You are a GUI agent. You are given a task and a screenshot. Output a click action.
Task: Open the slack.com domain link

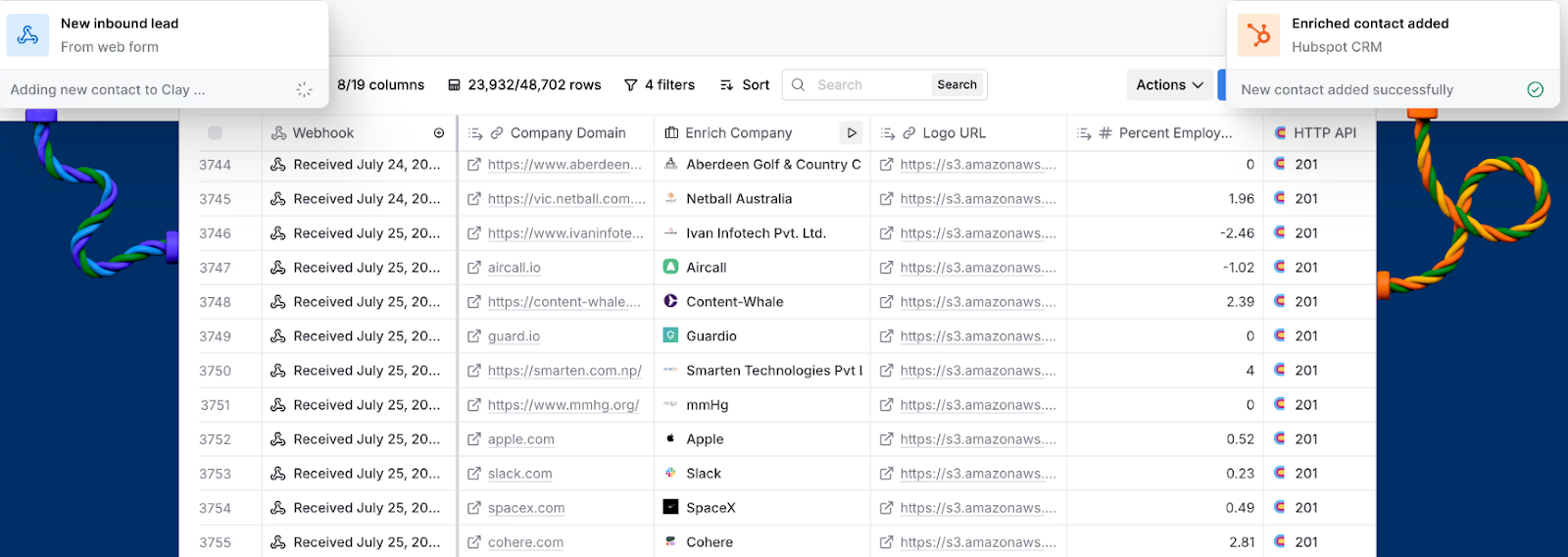519,474
